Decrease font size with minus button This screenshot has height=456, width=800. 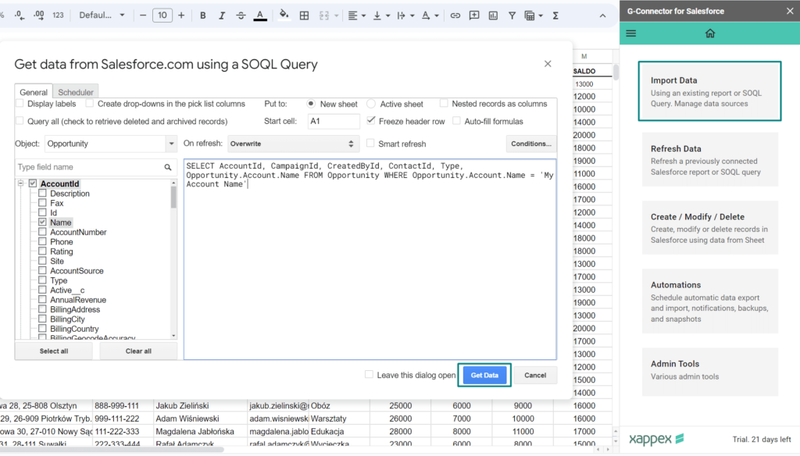click(143, 15)
